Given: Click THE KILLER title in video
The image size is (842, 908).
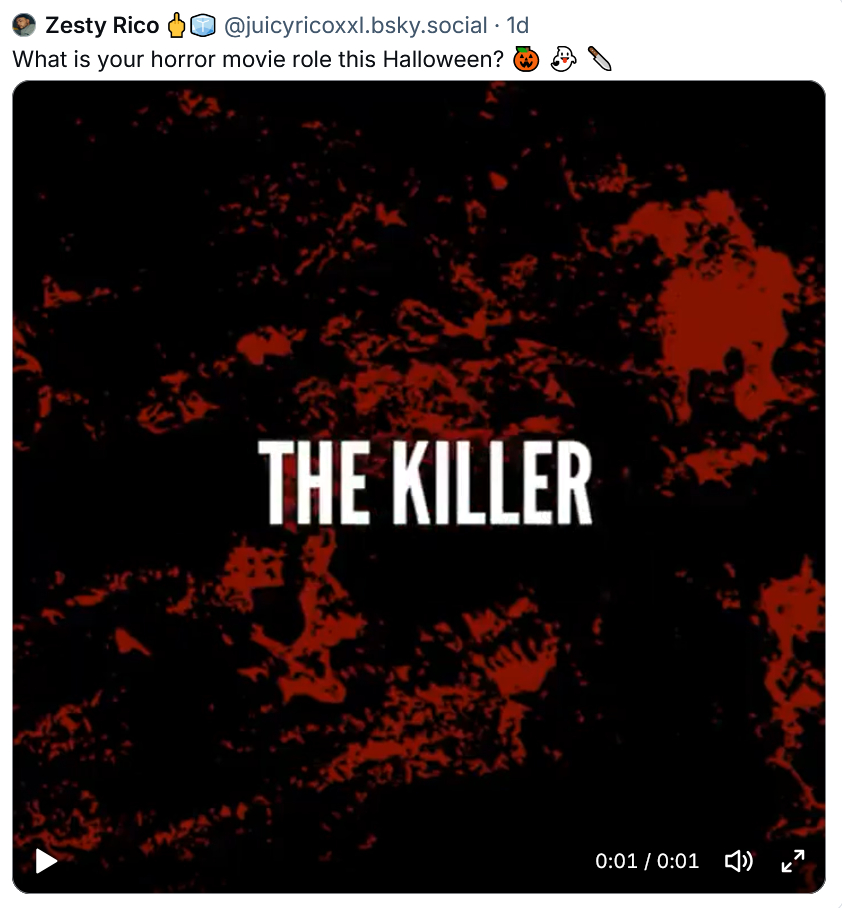Looking at the screenshot, I should click(x=425, y=482).
